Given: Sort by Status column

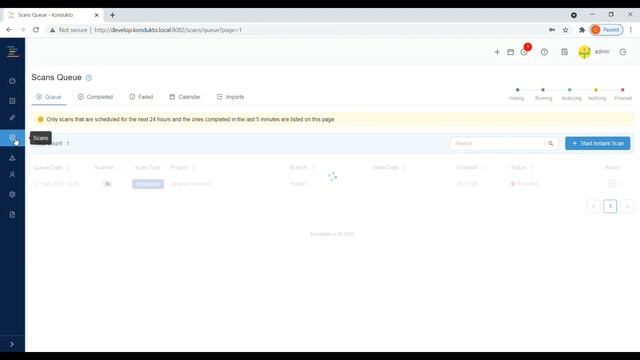Looking at the screenshot, I should click(522, 167).
